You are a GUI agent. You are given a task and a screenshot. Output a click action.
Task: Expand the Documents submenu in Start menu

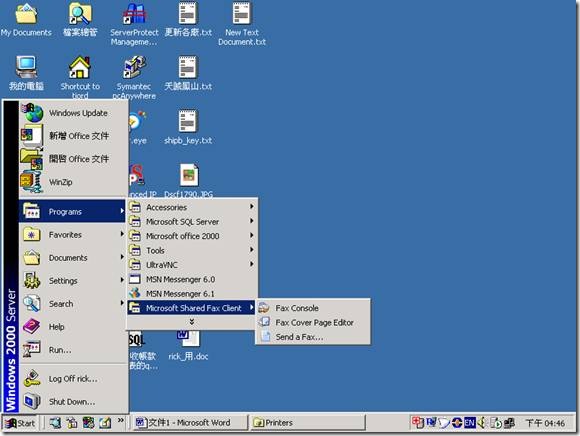[72, 257]
